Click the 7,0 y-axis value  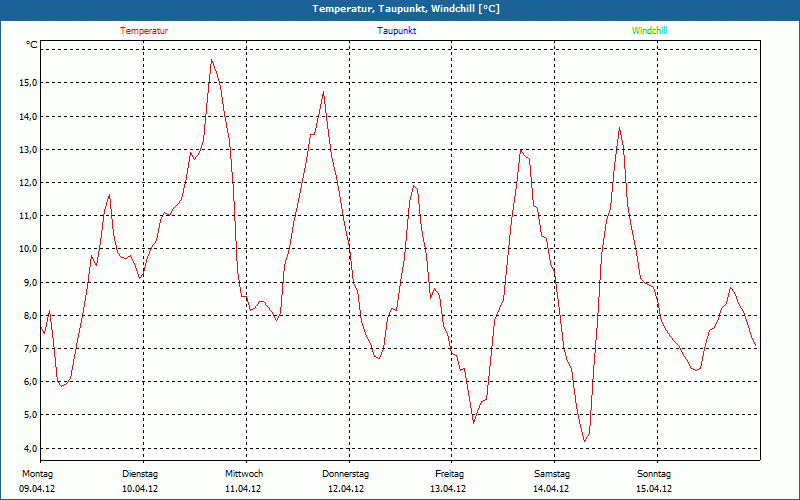pos(29,348)
